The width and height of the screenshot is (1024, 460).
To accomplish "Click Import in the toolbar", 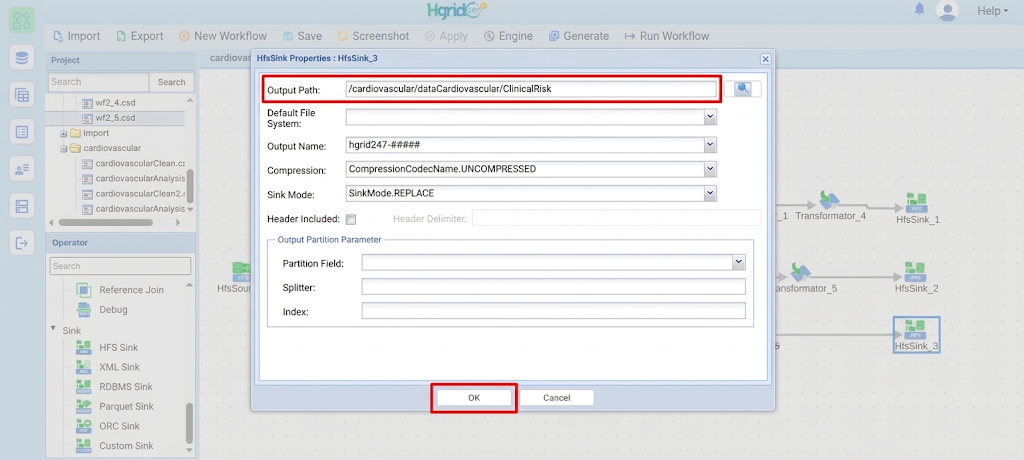I will 76,36.
